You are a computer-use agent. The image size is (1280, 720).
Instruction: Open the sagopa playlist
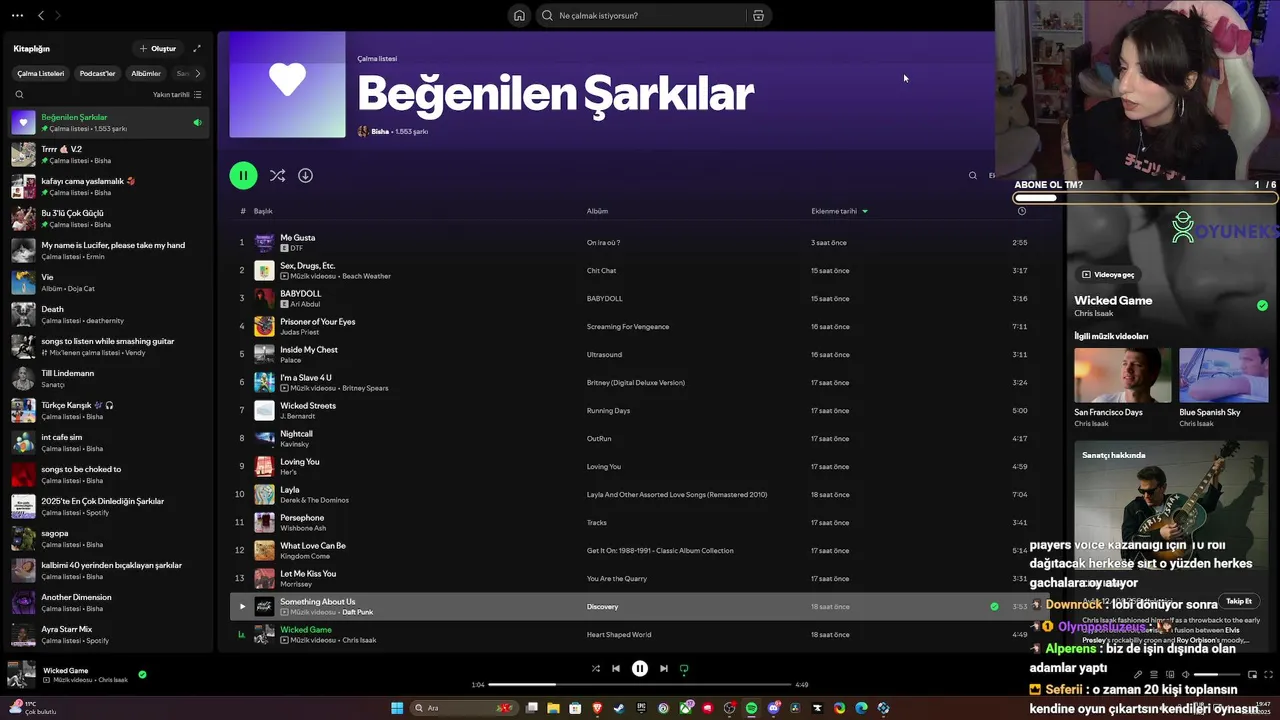(106, 538)
